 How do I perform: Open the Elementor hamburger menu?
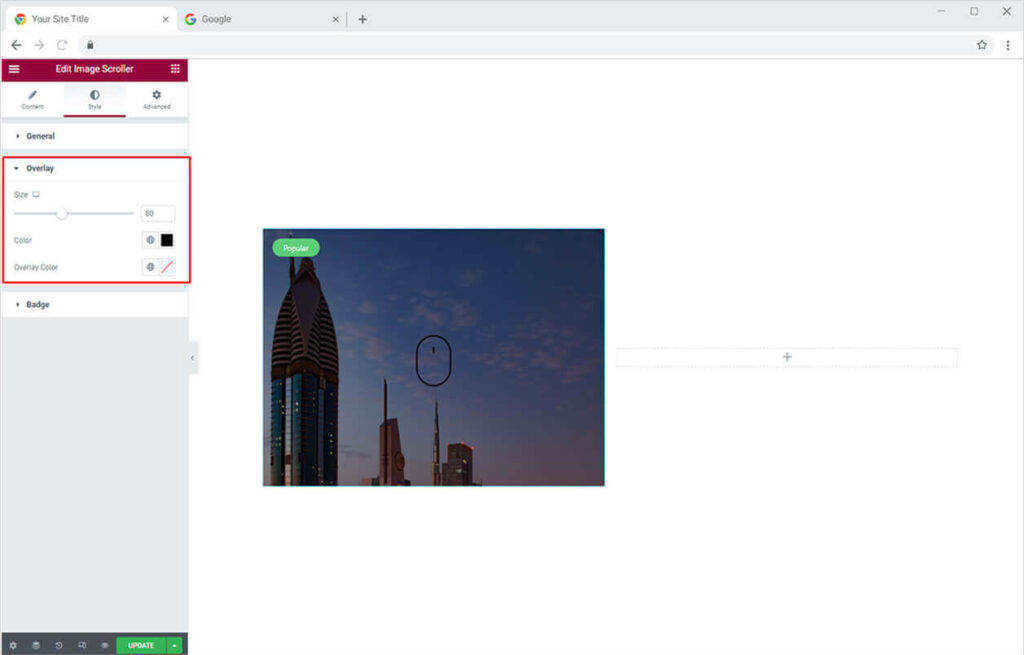(x=14, y=69)
